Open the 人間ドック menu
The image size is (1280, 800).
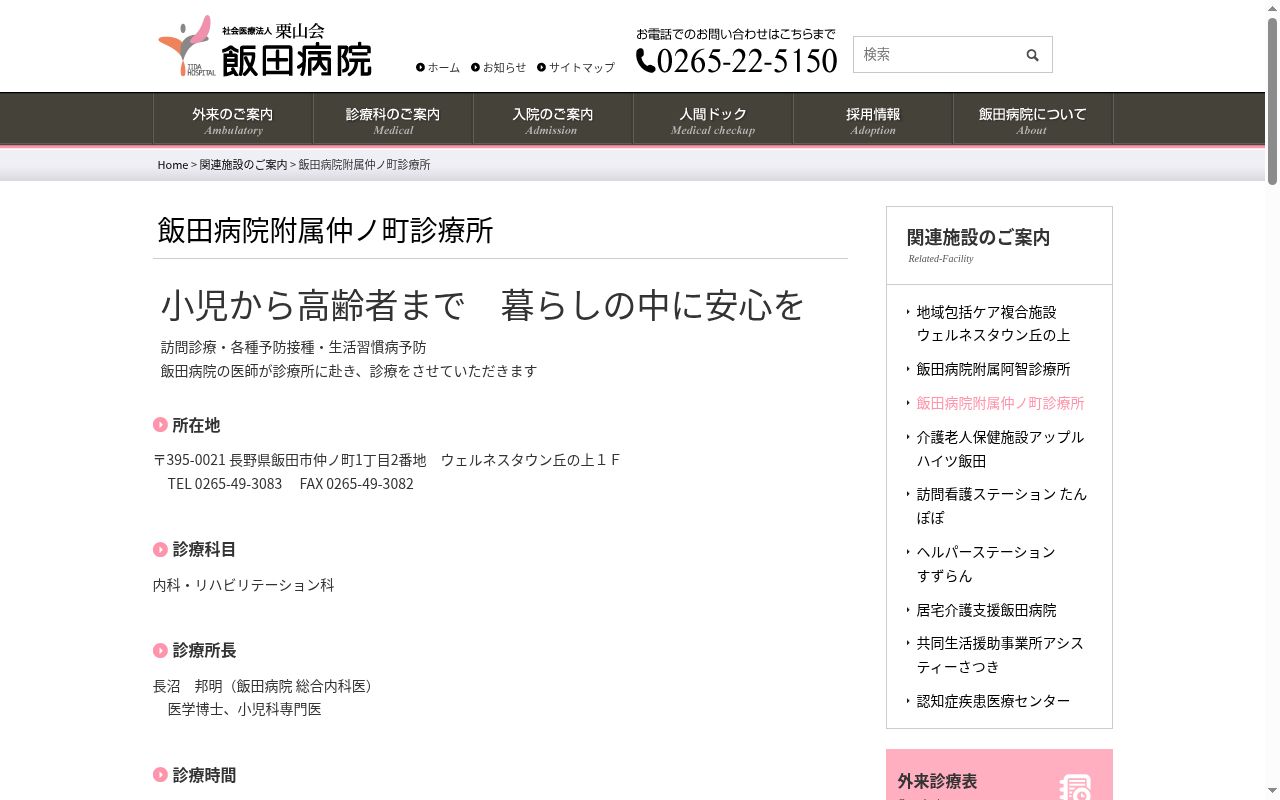point(713,120)
